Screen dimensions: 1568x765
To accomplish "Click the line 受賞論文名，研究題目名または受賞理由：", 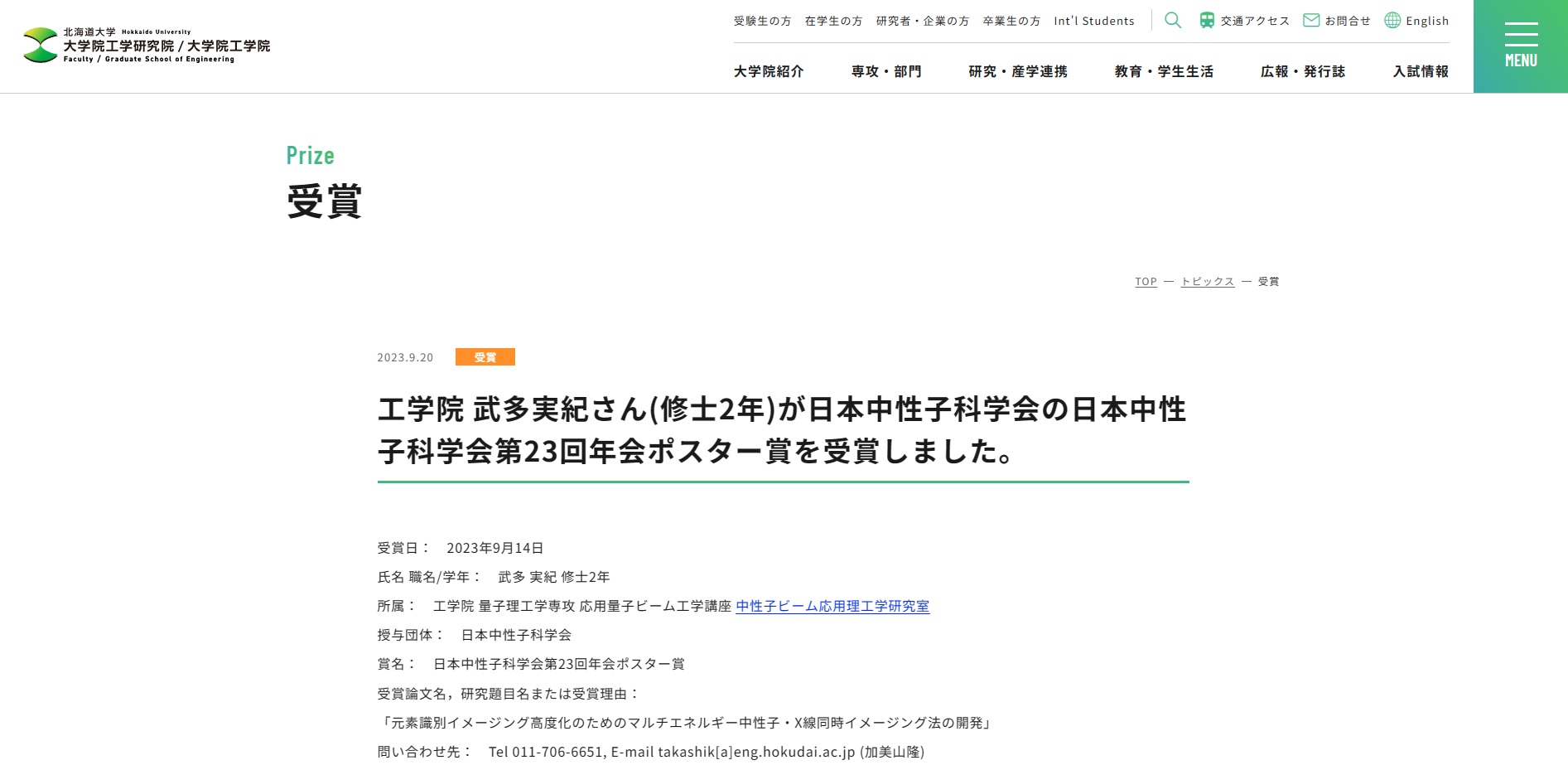I will tap(509, 694).
